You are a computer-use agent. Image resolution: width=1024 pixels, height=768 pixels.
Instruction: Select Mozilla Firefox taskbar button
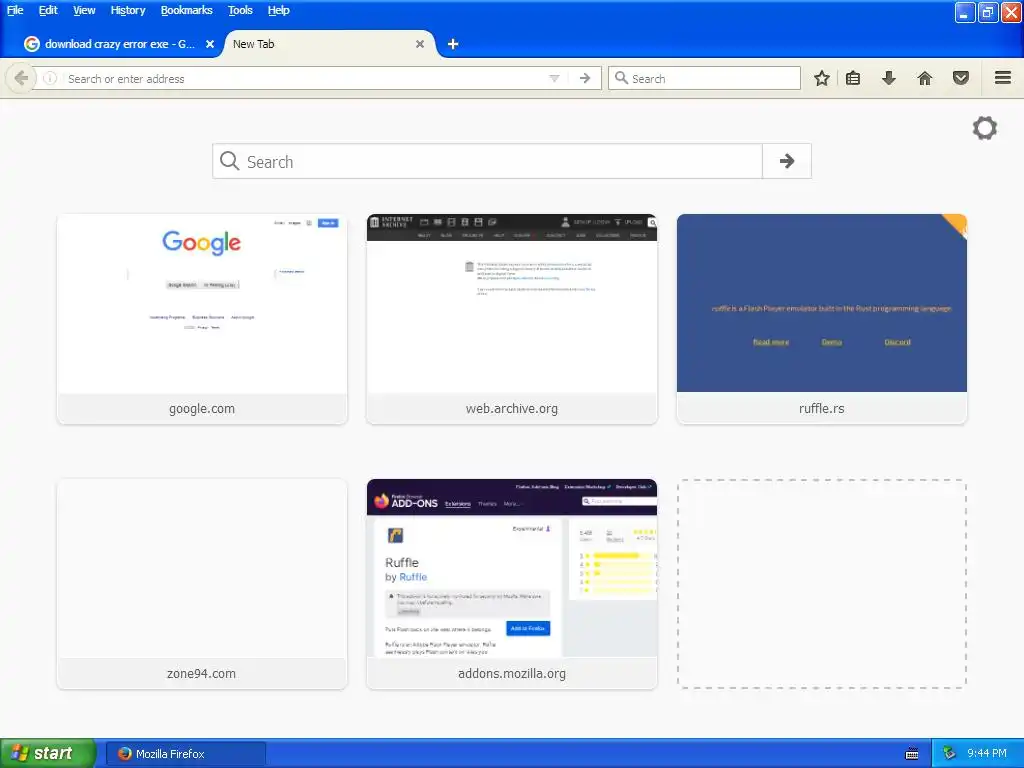click(x=185, y=754)
